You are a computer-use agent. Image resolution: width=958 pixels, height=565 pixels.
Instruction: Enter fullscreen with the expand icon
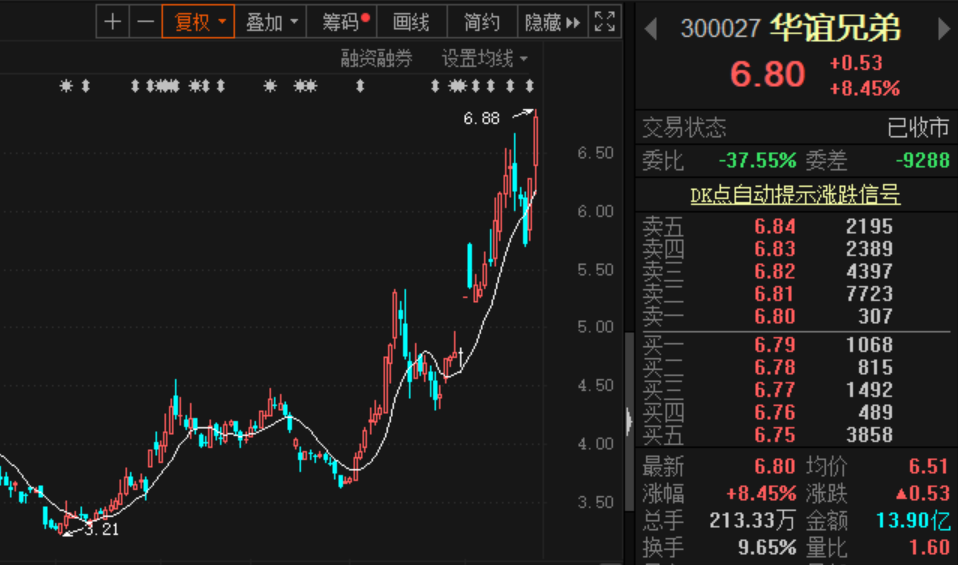(605, 22)
